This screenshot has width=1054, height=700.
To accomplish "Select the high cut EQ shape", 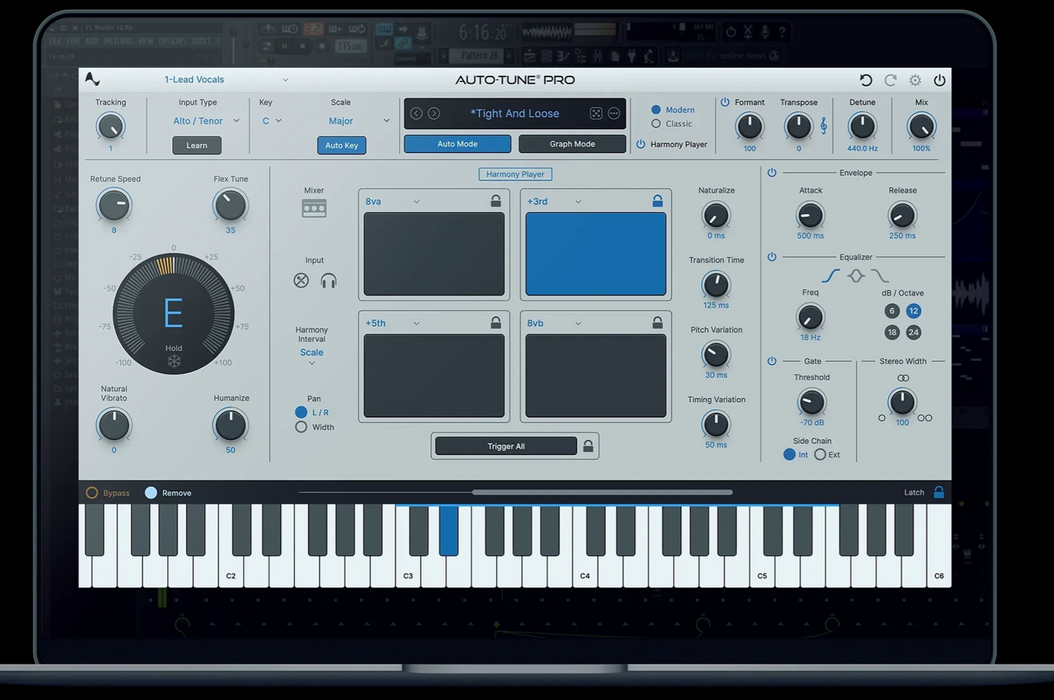I will pos(880,276).
